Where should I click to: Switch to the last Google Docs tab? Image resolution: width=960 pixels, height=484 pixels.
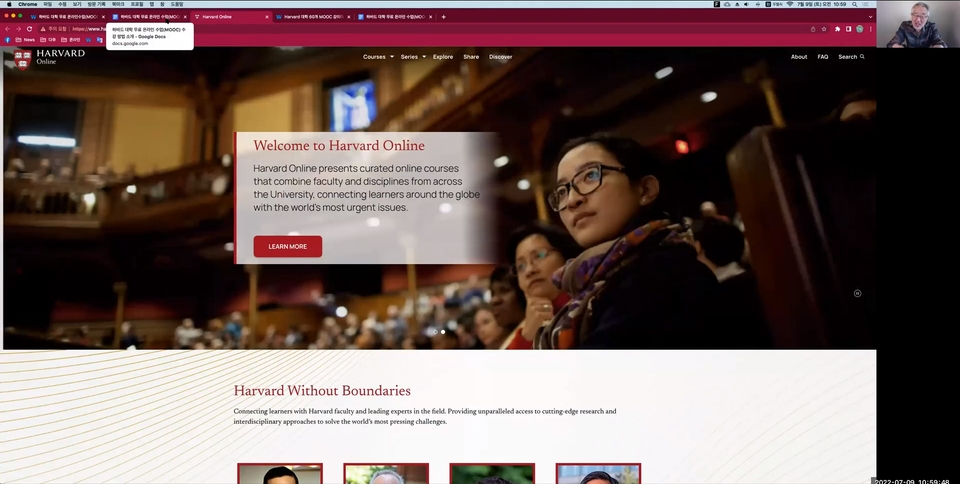(x=395, y=17)
